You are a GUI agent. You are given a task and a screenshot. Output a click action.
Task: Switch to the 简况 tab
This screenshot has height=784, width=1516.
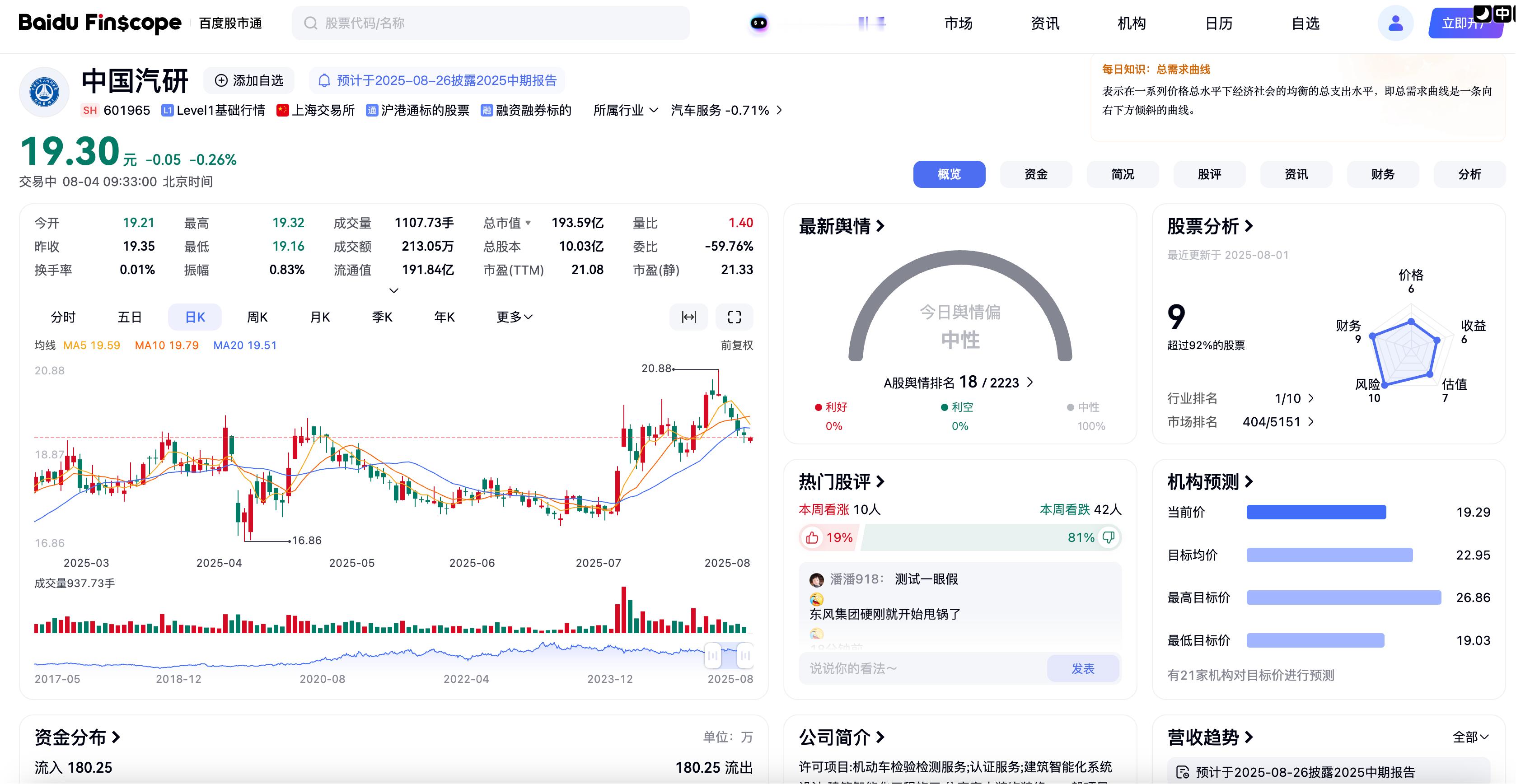click(1122, 174)
